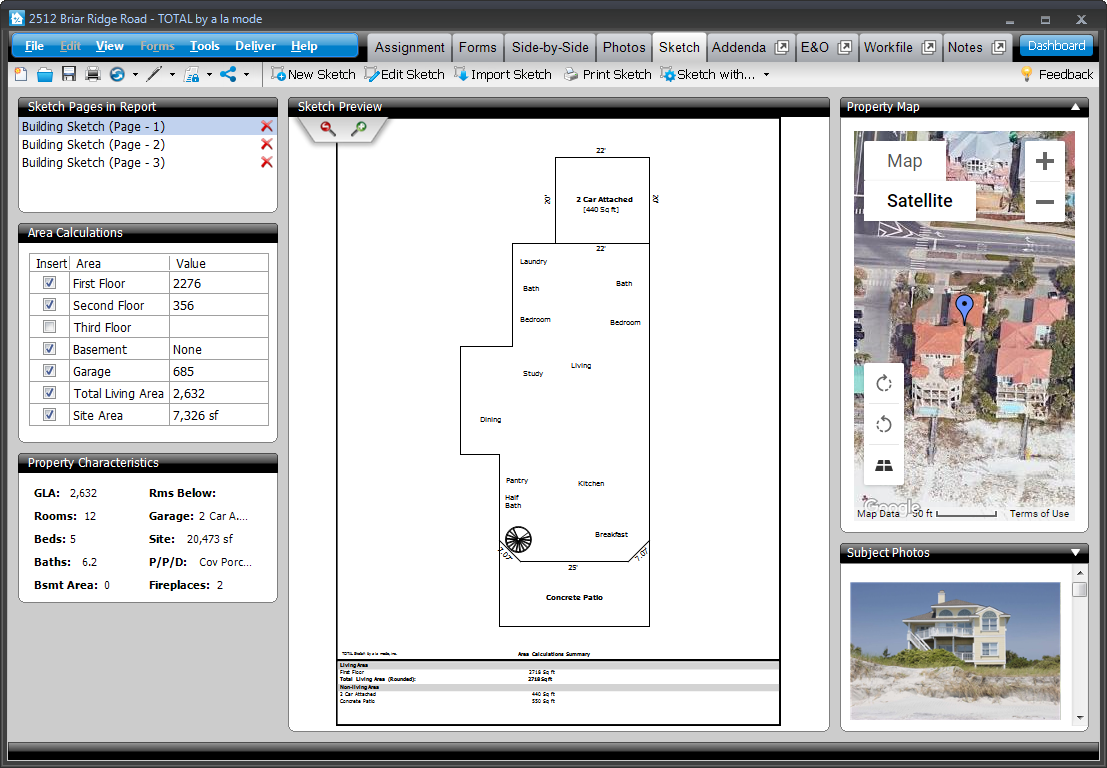Open the Deliver menu

pos(256,46)
